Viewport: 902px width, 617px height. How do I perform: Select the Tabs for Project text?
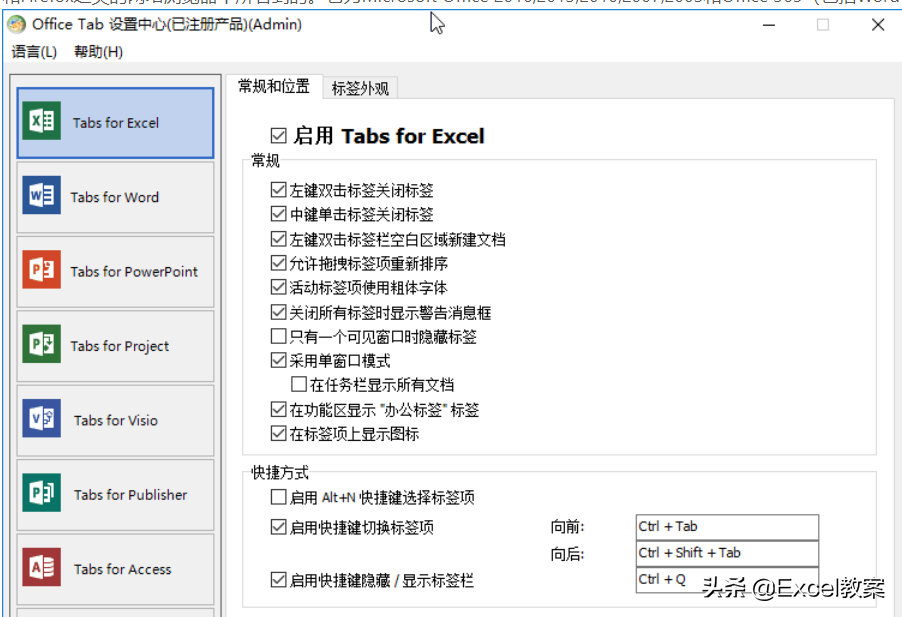point(120,346)
